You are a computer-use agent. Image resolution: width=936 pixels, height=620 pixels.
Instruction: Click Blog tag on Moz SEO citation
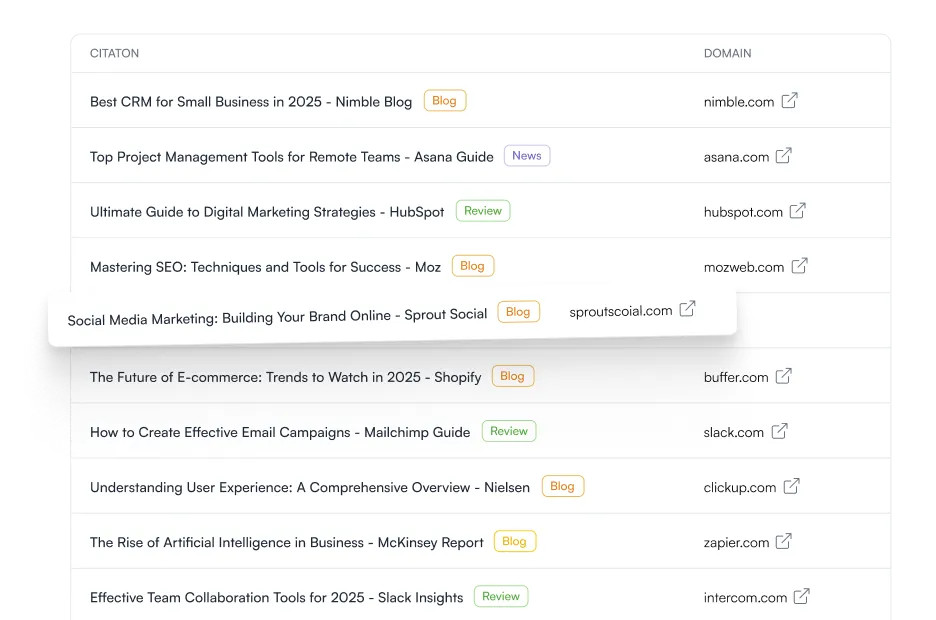tap(473, 266)
